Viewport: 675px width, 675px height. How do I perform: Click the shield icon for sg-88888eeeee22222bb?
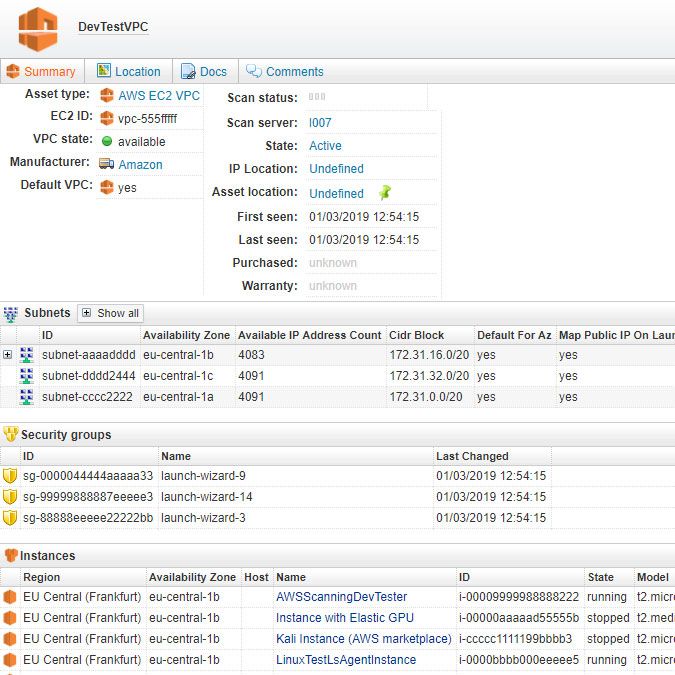[x=10, y=518]
